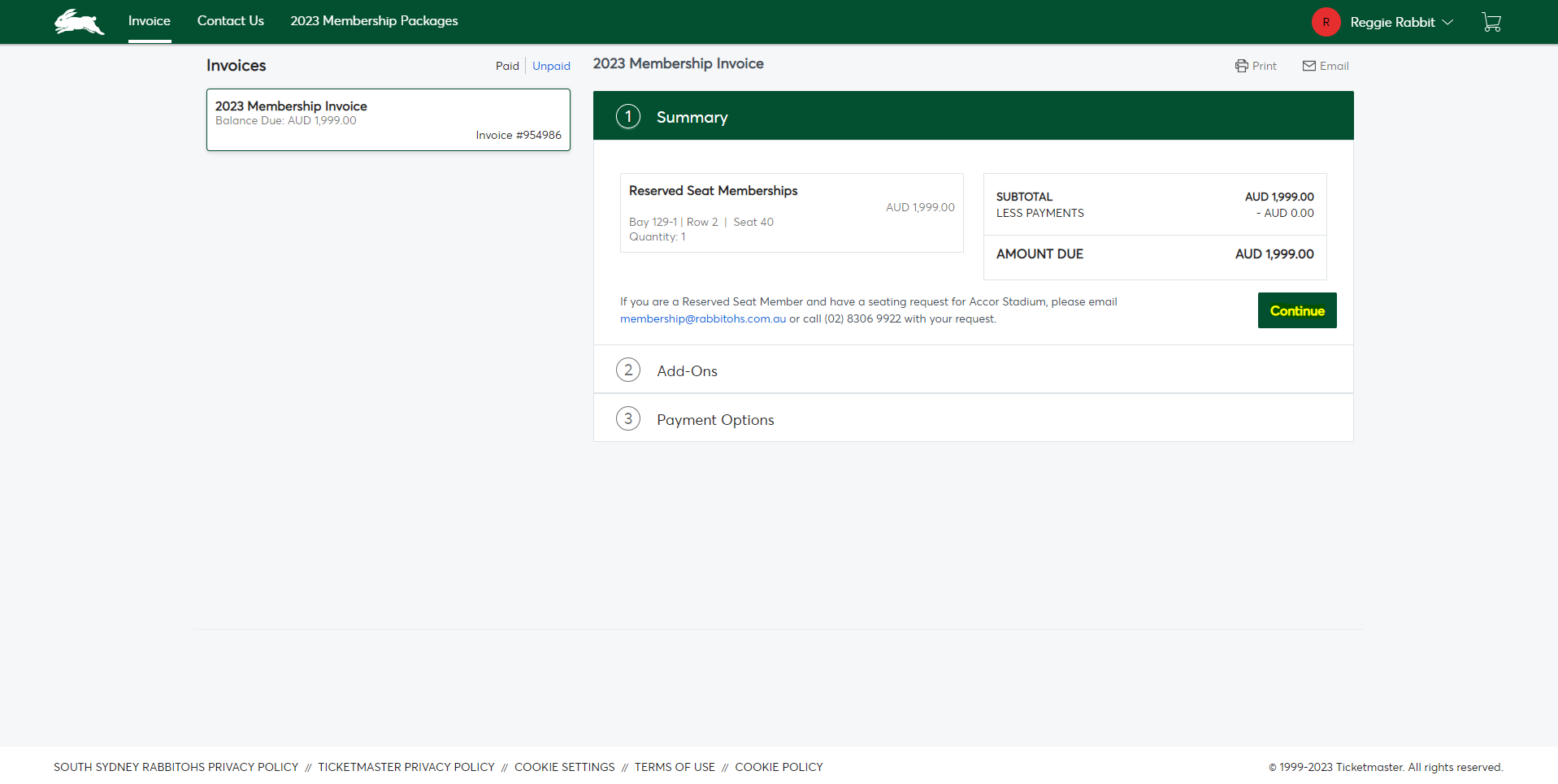This screenshot has width=1558, height=784.
Task: Click the Continue button
Action: click(x=1296, y=310)
